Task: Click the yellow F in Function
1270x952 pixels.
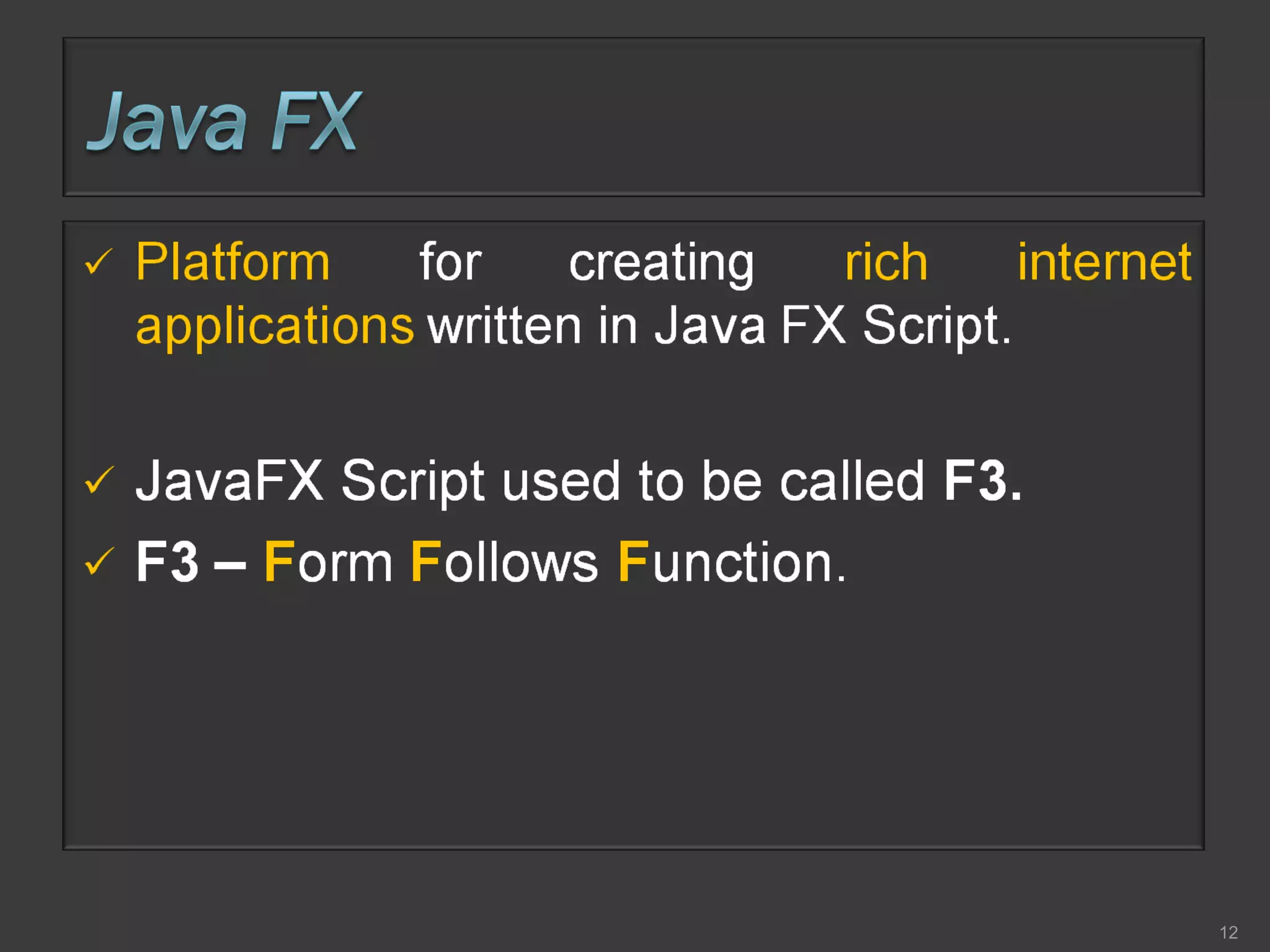Action: (x=633, y=562)
